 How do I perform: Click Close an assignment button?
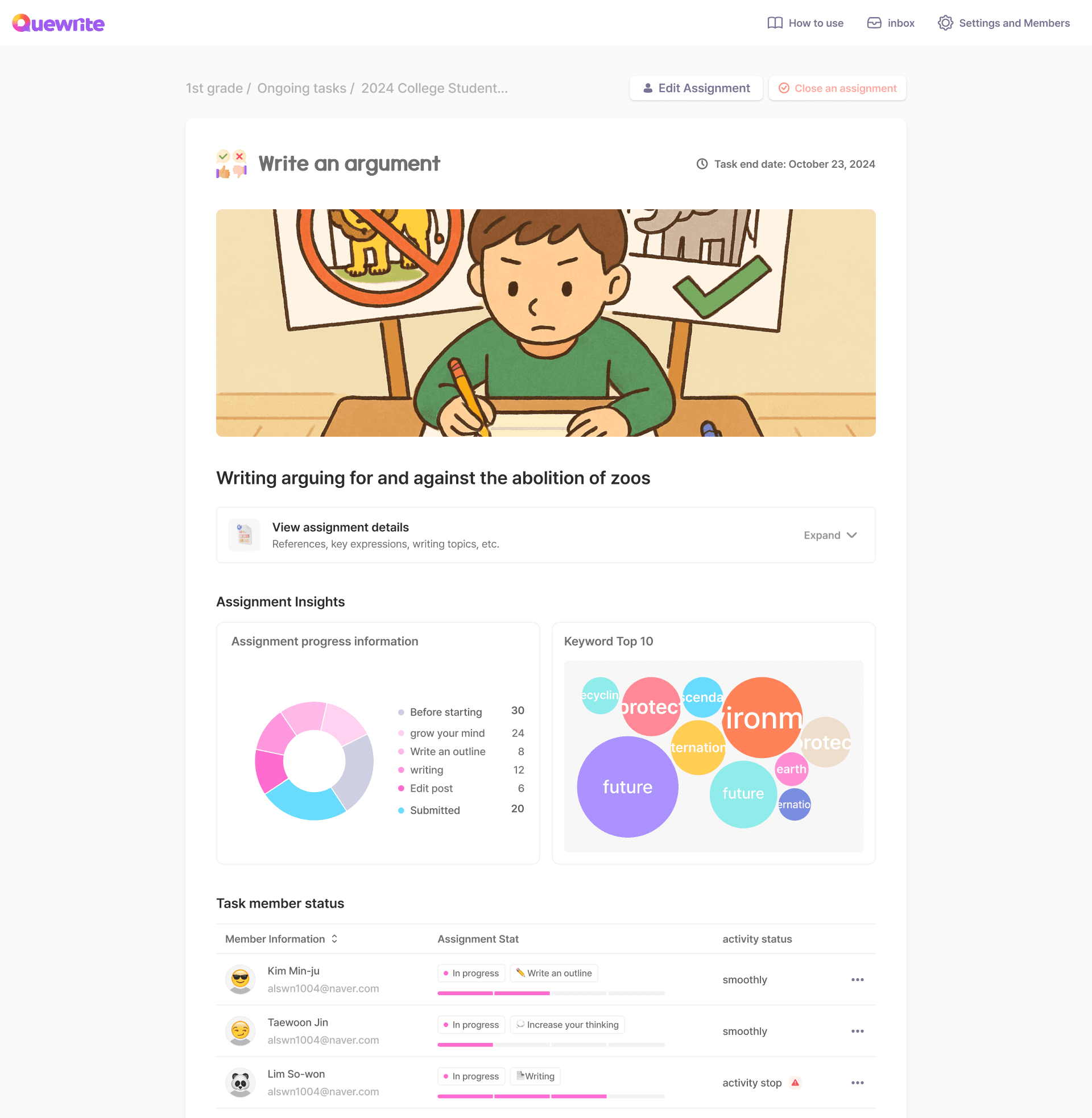pos(837,88)
